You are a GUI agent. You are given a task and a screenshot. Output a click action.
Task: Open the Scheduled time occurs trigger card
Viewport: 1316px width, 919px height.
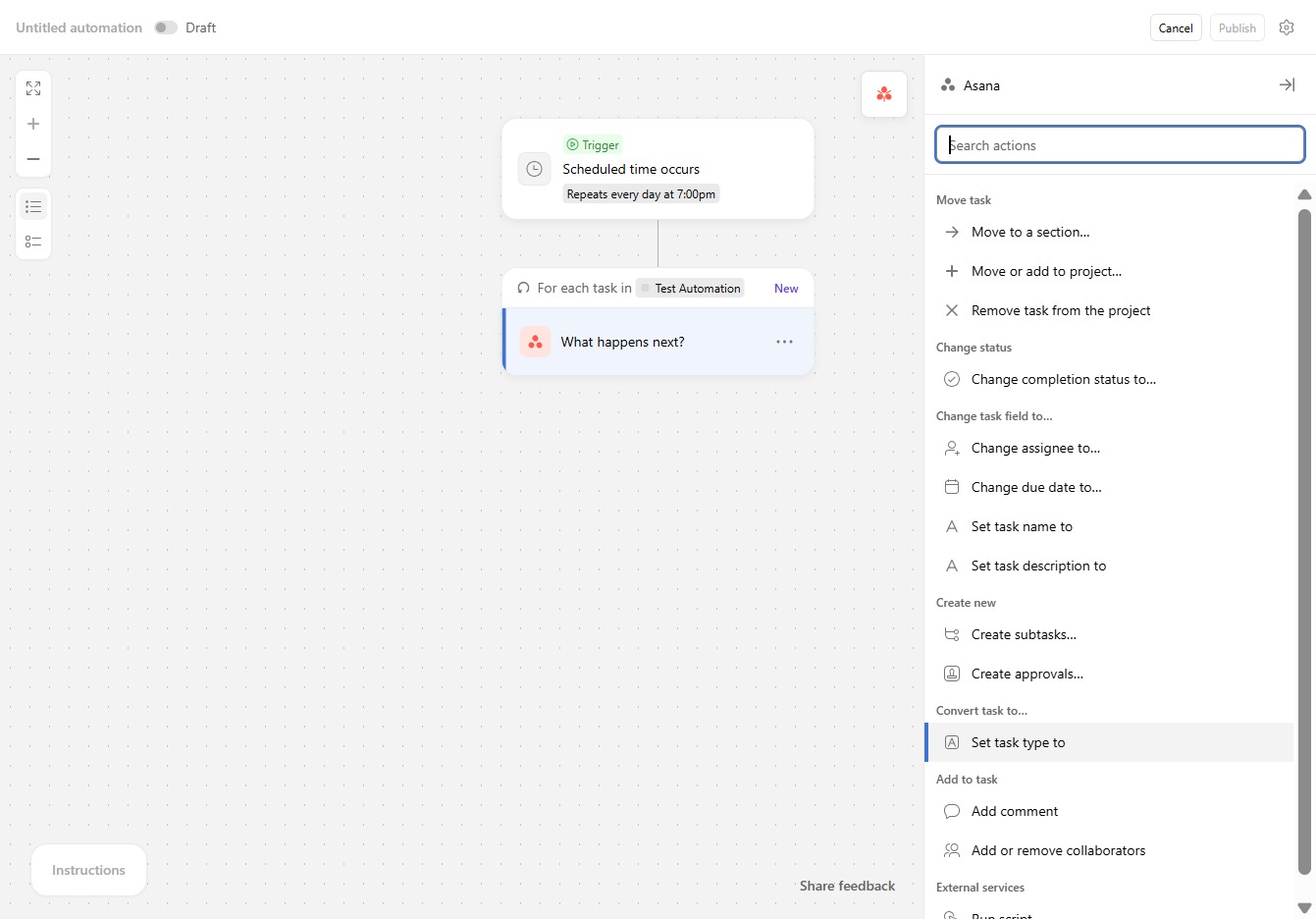658,169
